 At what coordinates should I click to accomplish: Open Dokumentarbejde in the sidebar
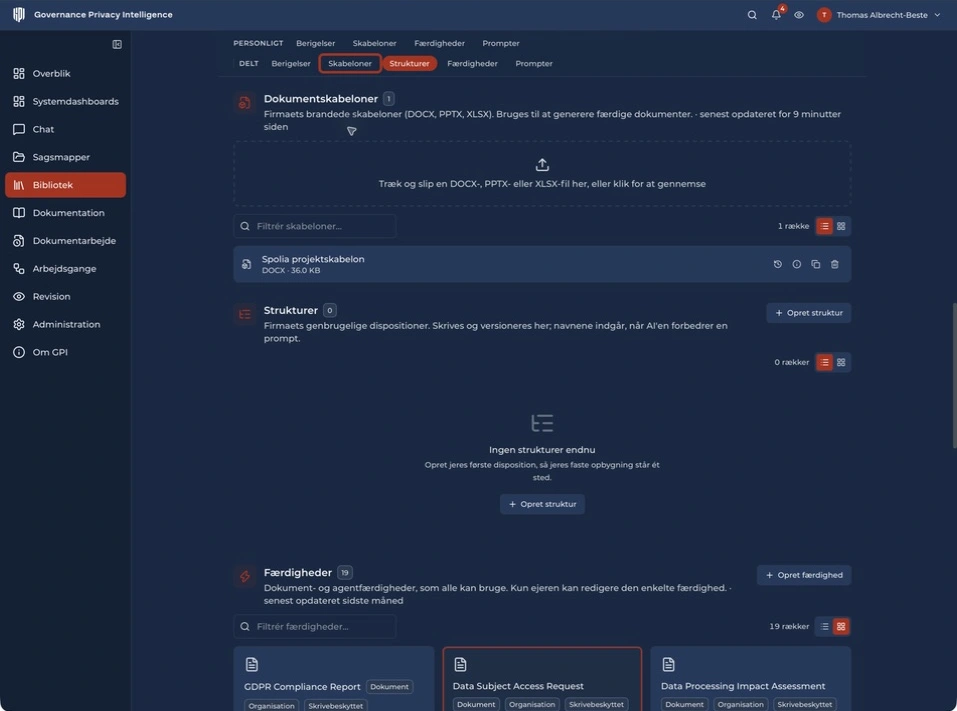pyautogui.click(x=65, y=240)
